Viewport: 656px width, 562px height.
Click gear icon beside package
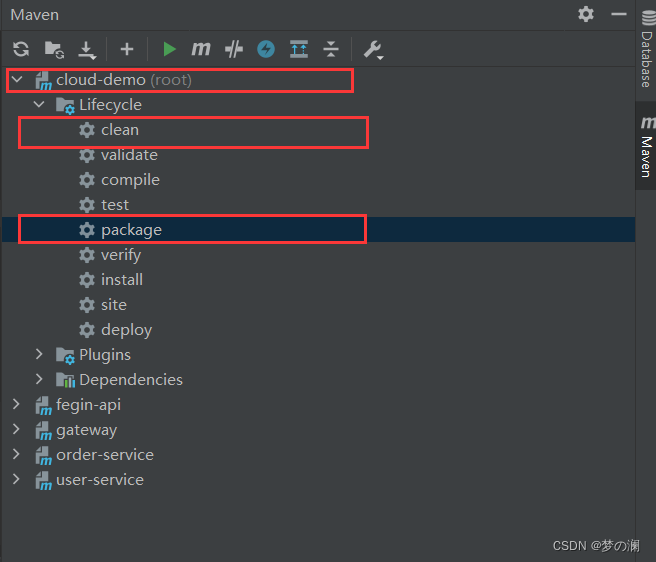pyautogui.click(x=87, y=230)
